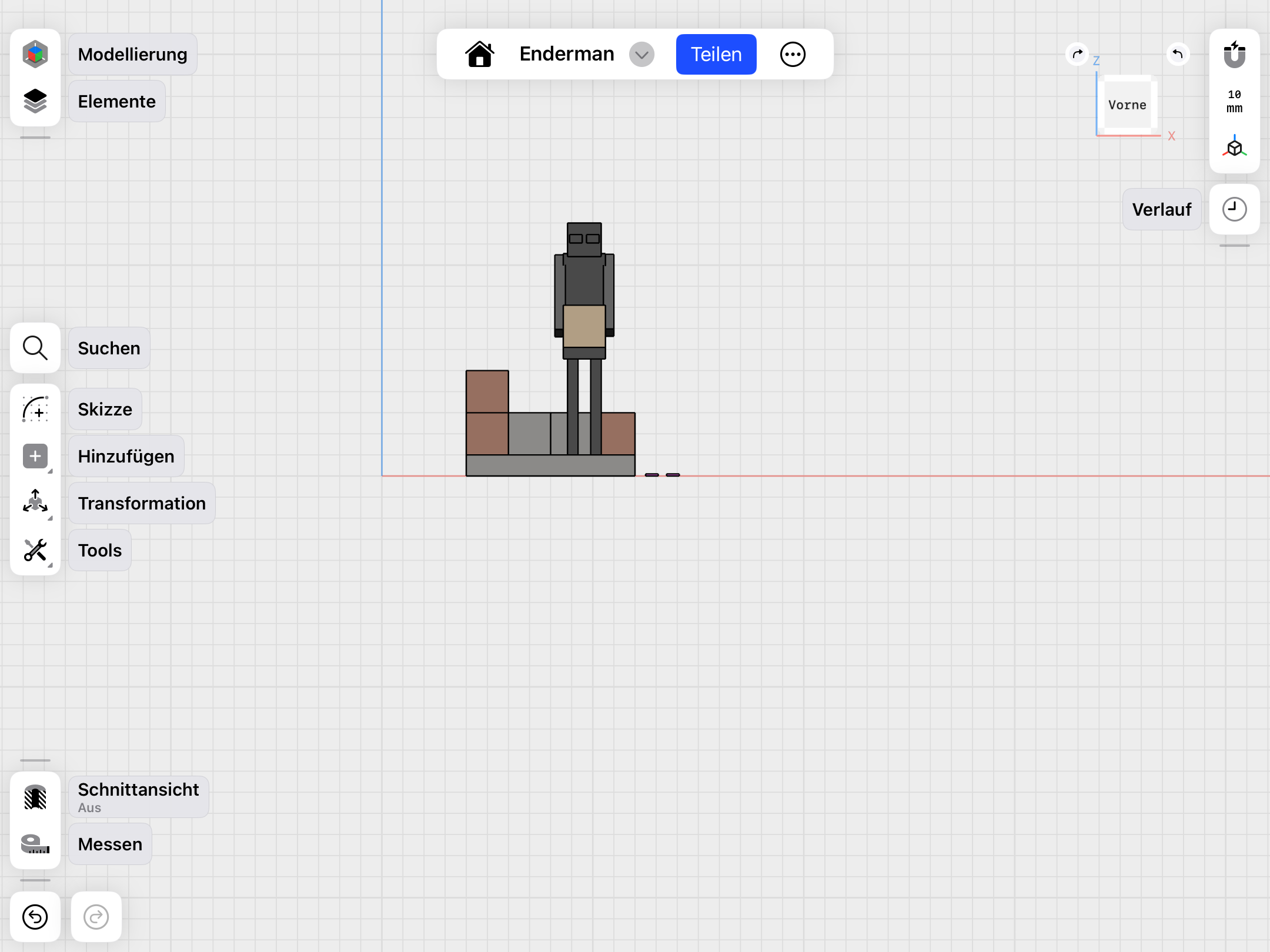Click the Suchen label

tap(109, 348)
